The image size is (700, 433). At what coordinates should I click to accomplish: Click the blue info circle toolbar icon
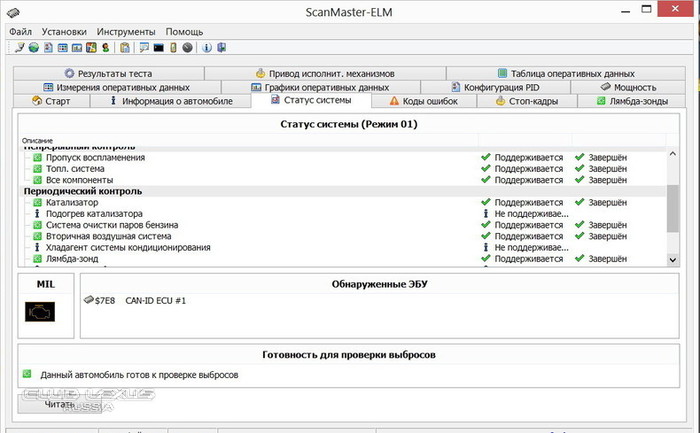[206, 47]
